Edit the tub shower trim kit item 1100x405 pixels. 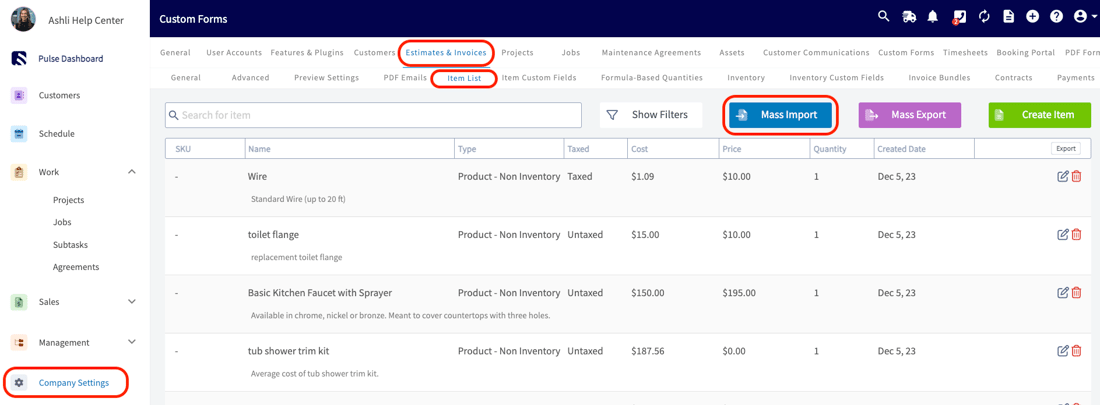[1062, 351]
